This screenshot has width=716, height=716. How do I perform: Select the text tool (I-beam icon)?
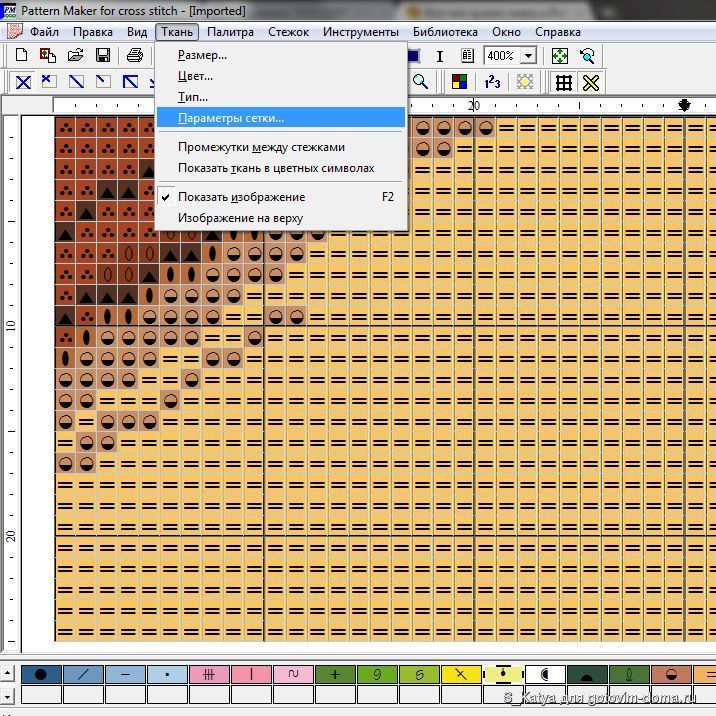(439, 56)
